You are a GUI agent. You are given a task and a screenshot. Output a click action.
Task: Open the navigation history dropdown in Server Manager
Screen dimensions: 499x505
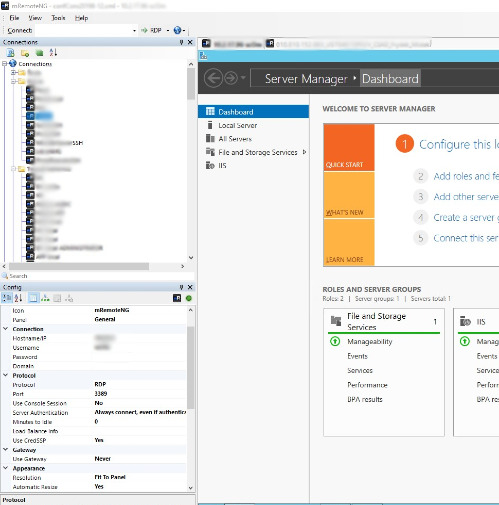[243, 78]
